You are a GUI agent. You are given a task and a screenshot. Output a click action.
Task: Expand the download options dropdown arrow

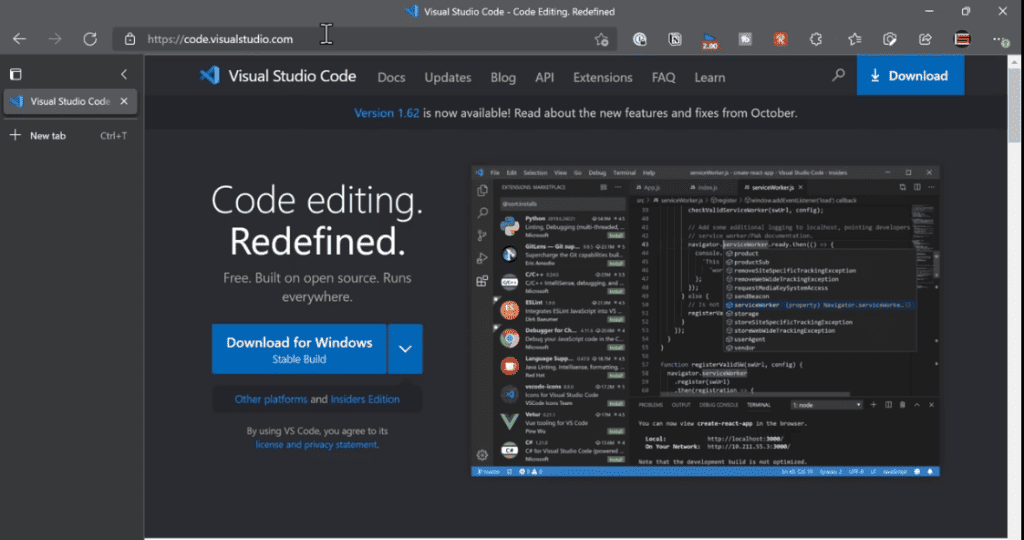[x=406, y=349]
